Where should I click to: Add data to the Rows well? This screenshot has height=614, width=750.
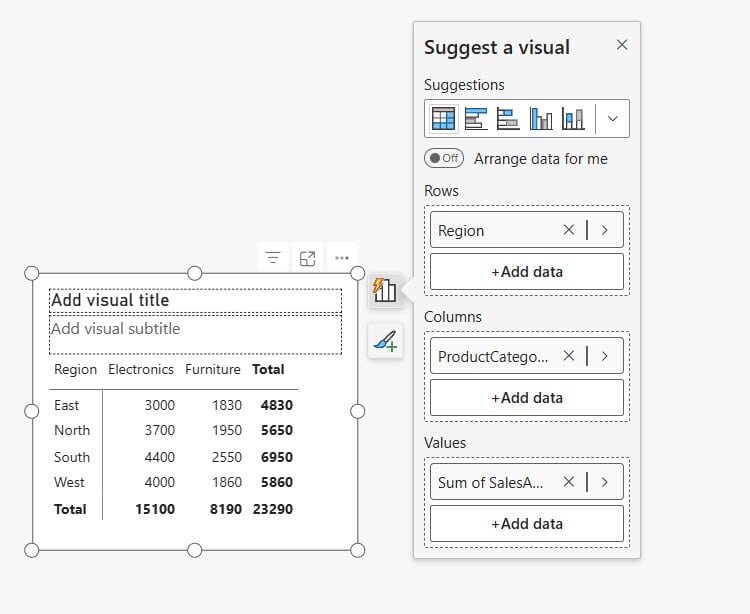pyautogui.click(x=527, y=272)
